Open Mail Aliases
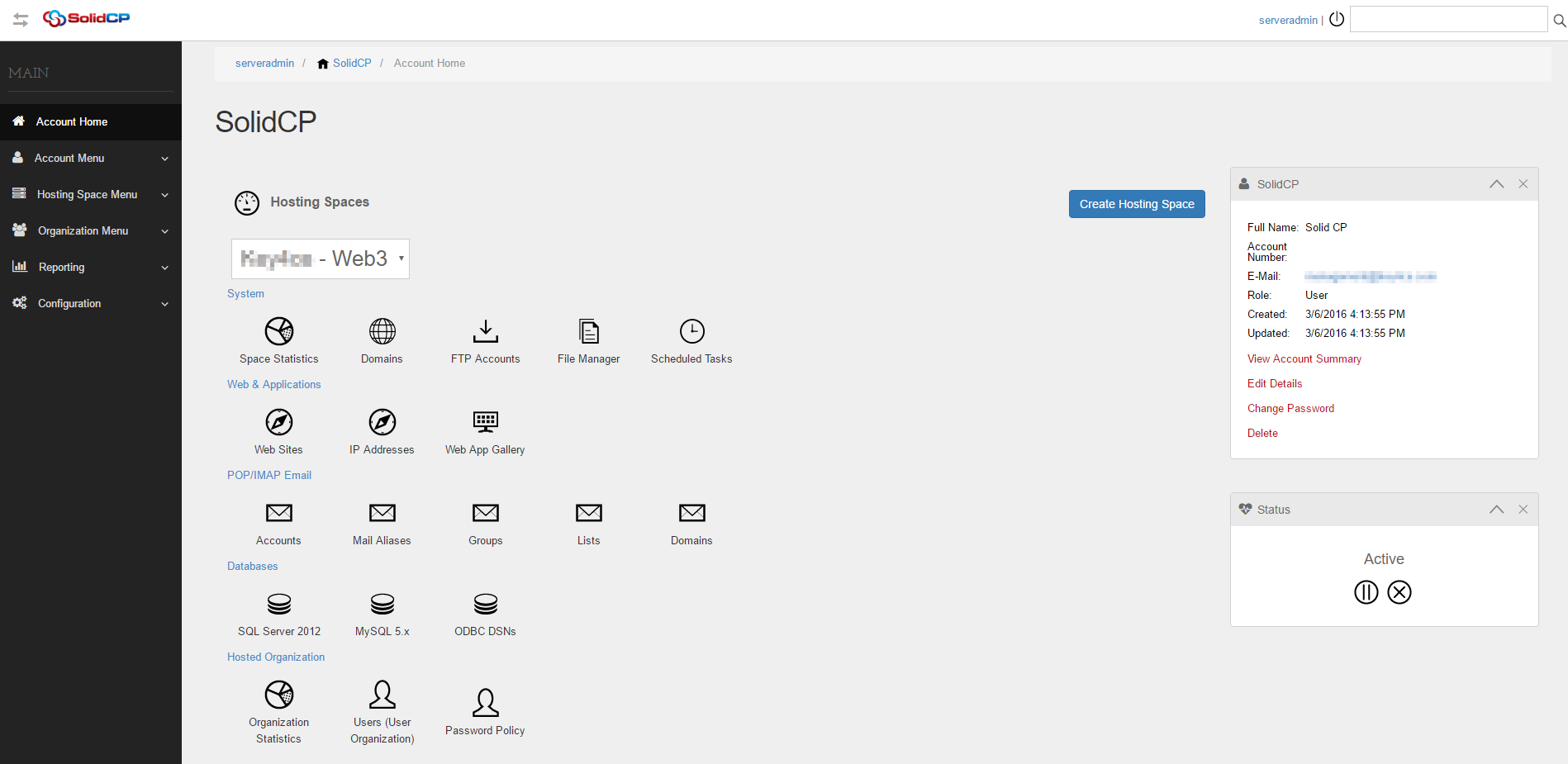The width and height of the screenshot is (1568, 764). tap(382, 514)
